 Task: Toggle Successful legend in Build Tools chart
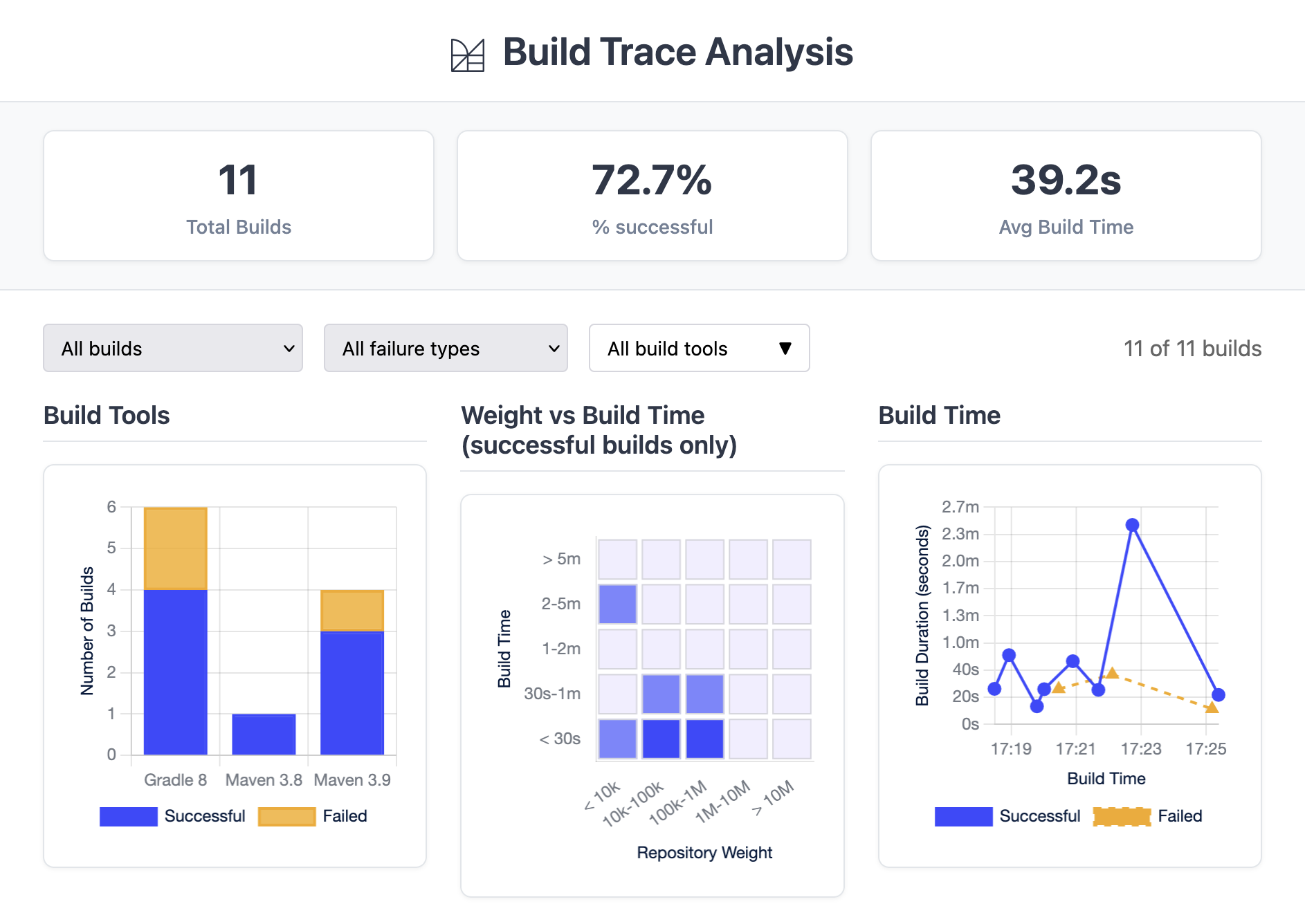coord(173,816)
